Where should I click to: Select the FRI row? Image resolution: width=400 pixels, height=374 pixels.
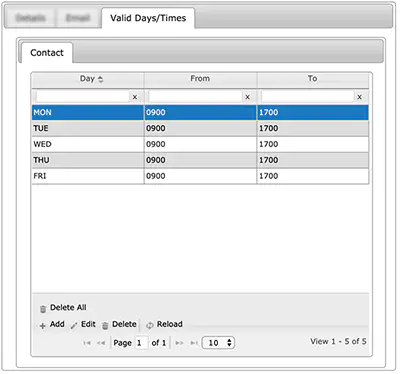click(x=200, y=176)
